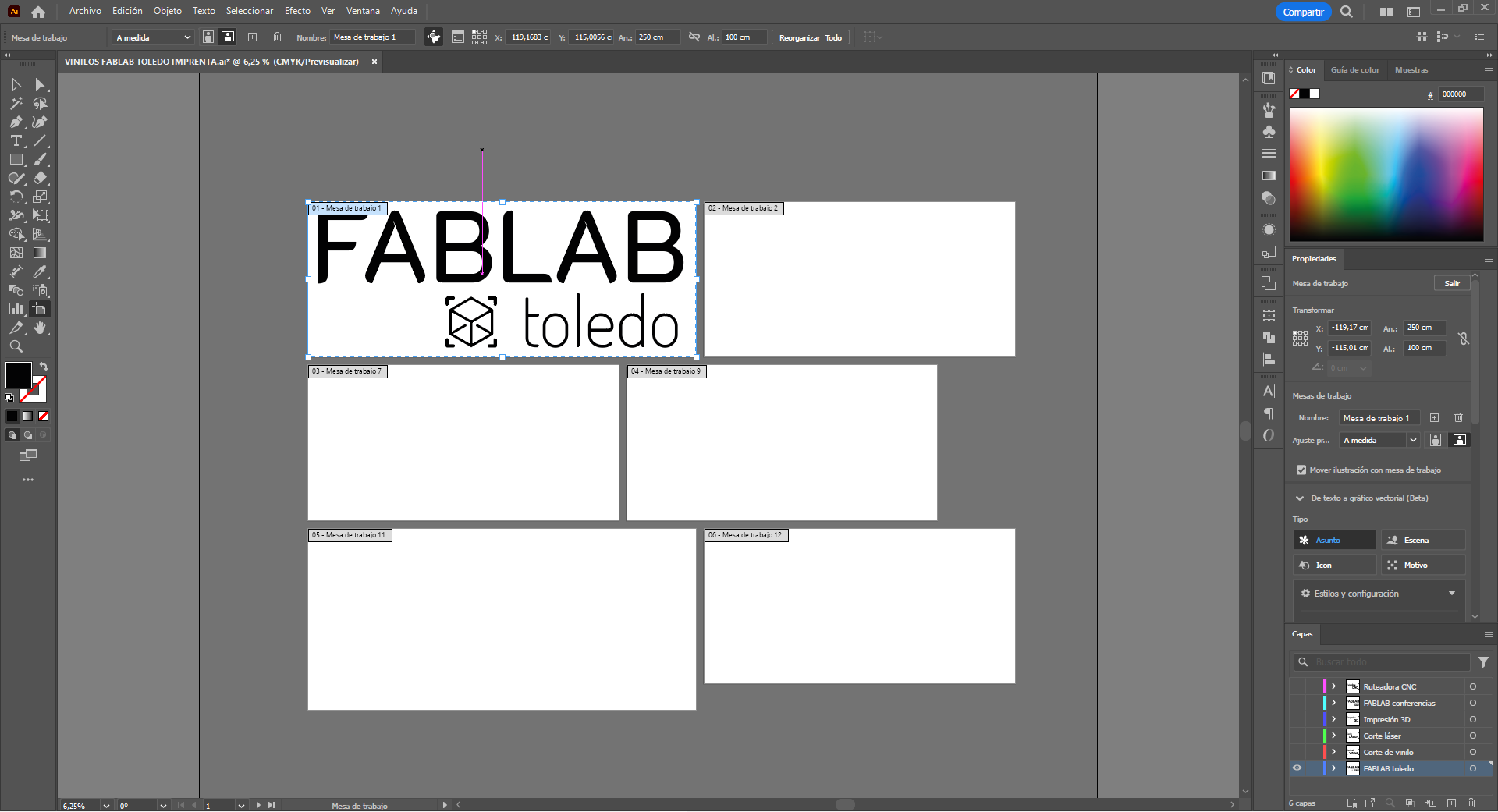The image size is (1498, 812).
Task: Pick the Eraser tool
Action: coord(41,178)
